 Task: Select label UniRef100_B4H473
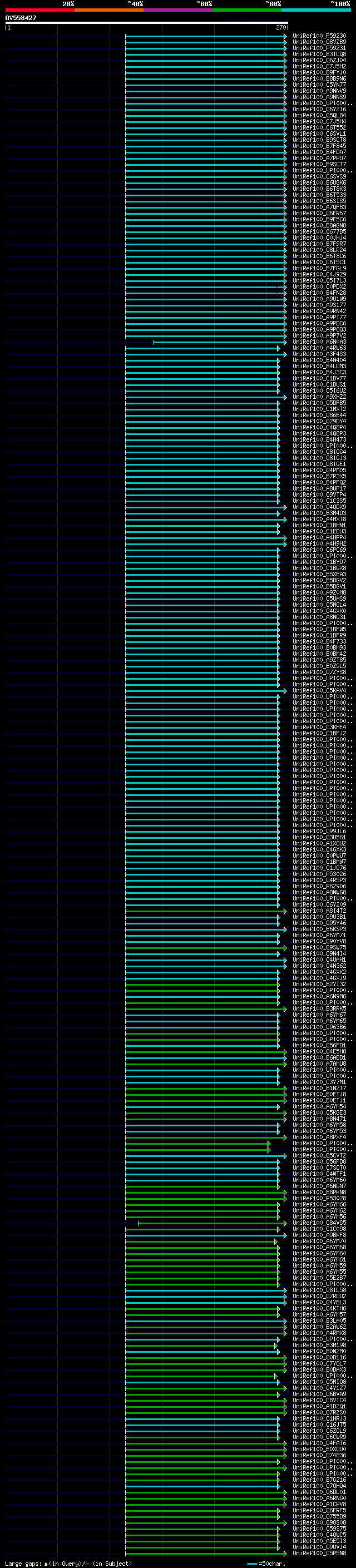pyautogui.click(x=319, y=439)
